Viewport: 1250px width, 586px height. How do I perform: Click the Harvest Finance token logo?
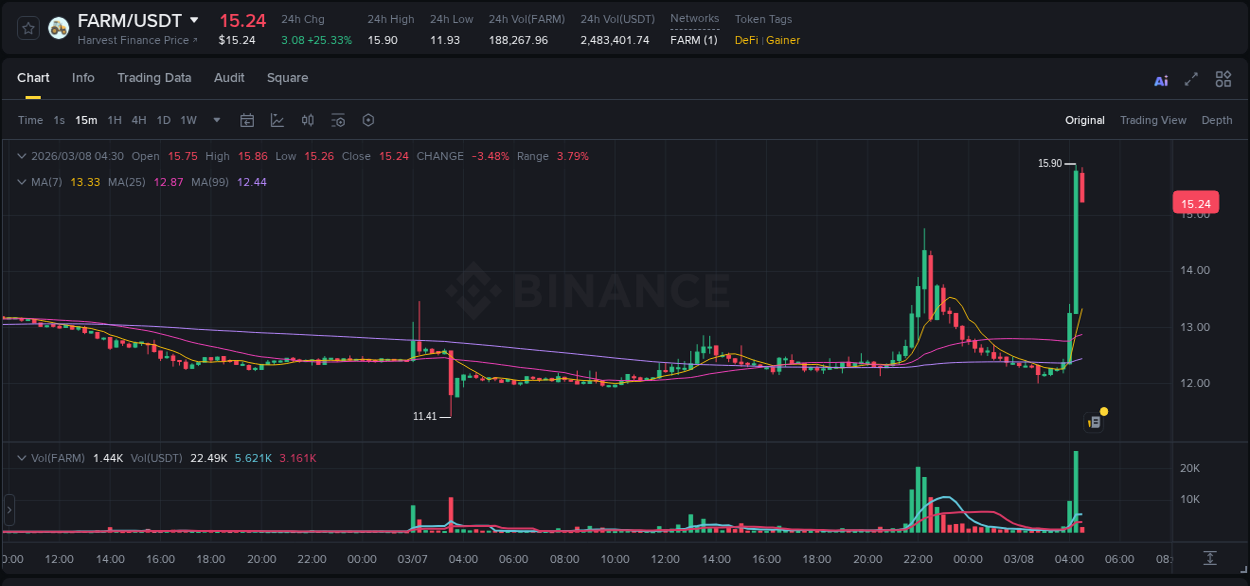pyautogui.click(x=58, y=28)
